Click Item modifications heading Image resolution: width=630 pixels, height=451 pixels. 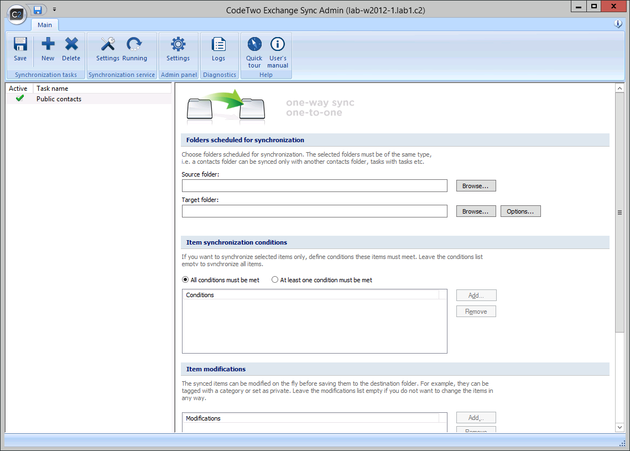click(216, 369)
